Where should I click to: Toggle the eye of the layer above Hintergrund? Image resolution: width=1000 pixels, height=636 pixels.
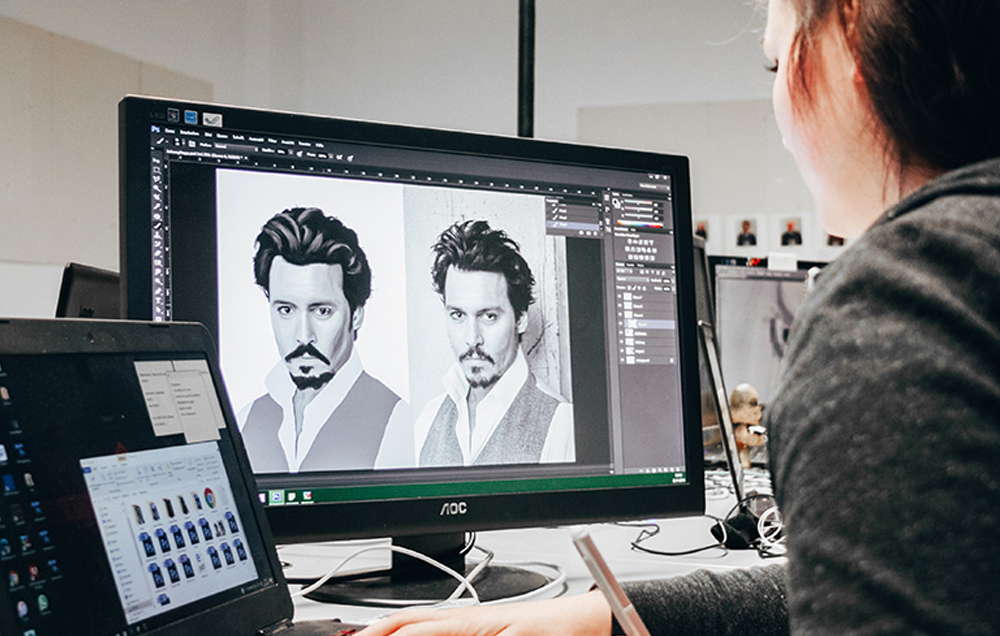tap(620, 351)
